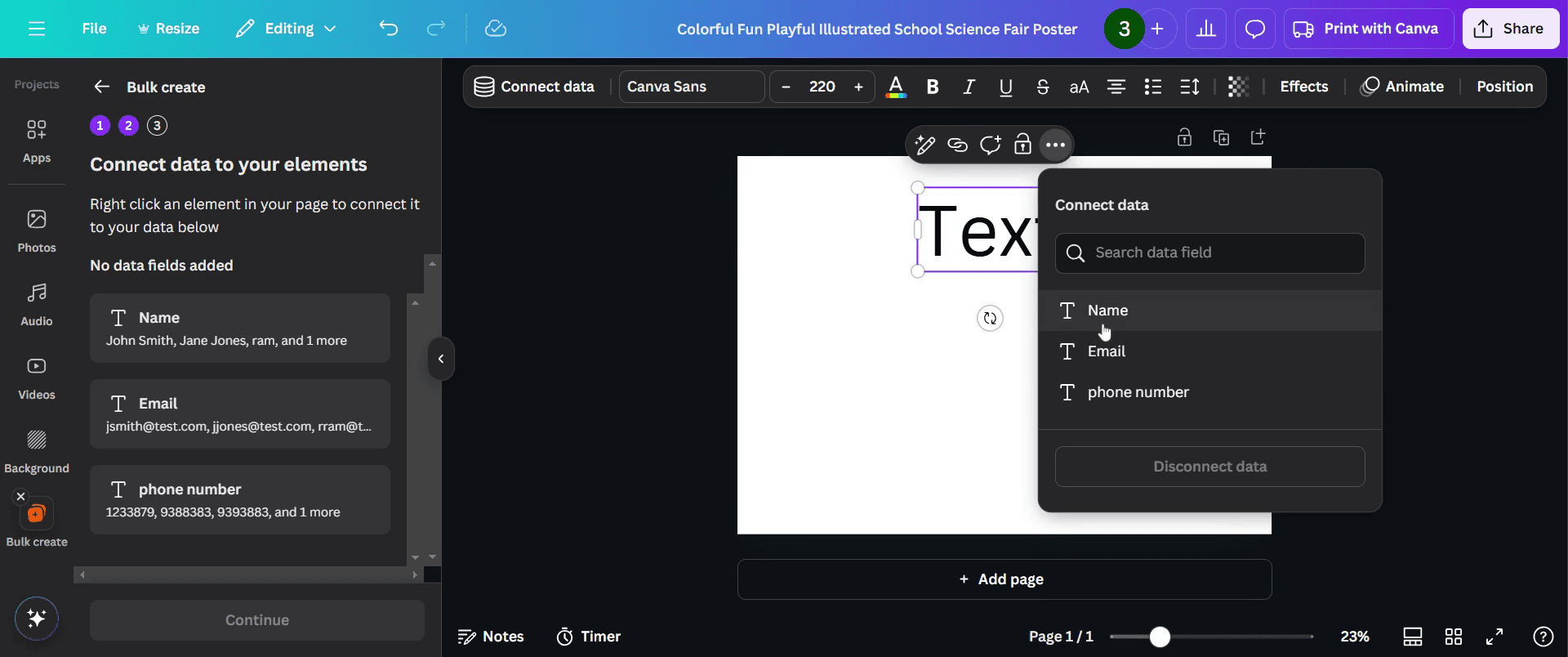This screenshot has height=657, width=1568.
Task: Open the Effects panel
Action: tap(1303, 87)
